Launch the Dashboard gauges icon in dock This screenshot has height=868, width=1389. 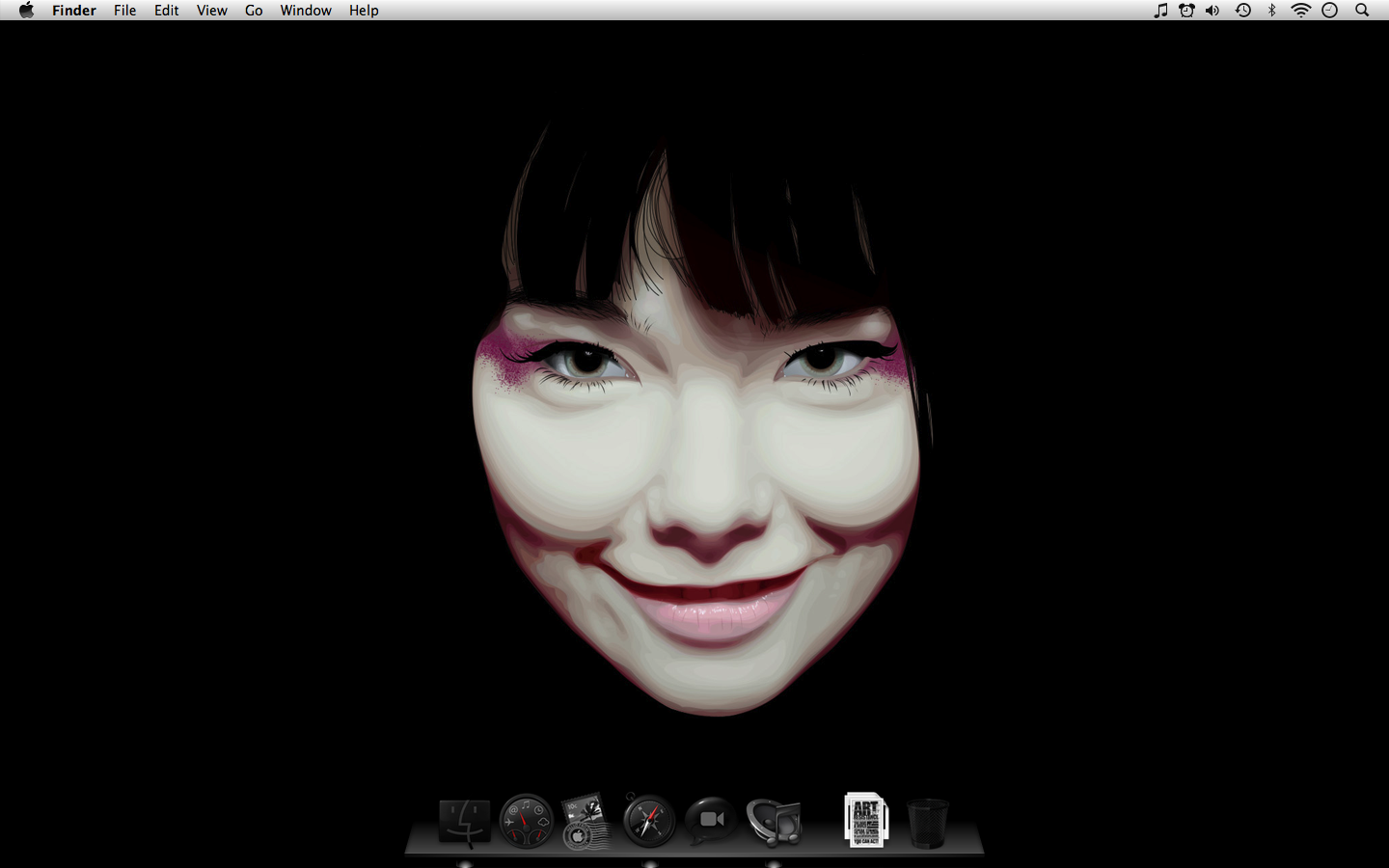(526, 822)
